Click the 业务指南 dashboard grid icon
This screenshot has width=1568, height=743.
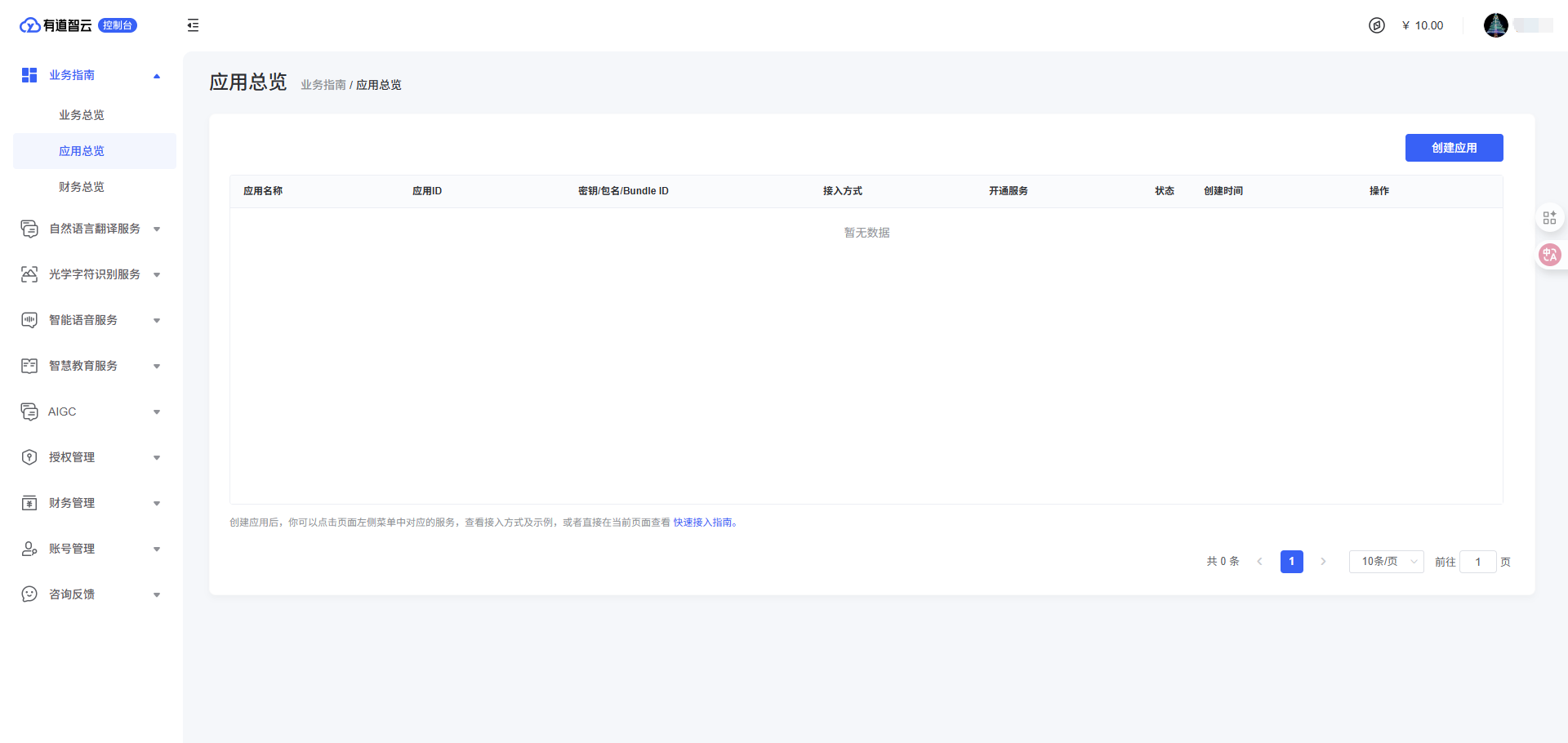tap(29, 75)
